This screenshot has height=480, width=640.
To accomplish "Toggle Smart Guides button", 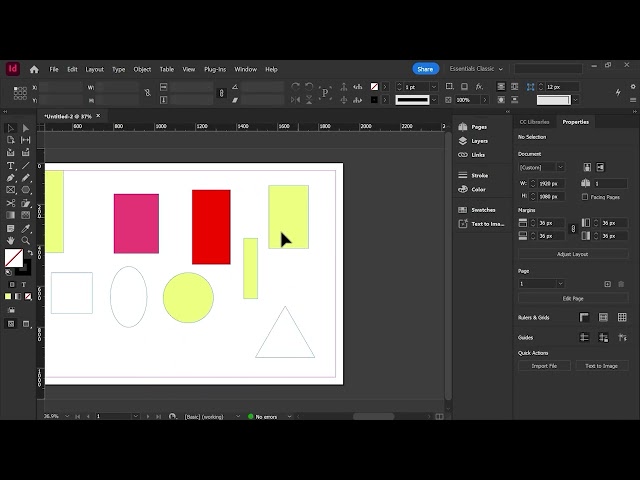I will click(622, 337).
